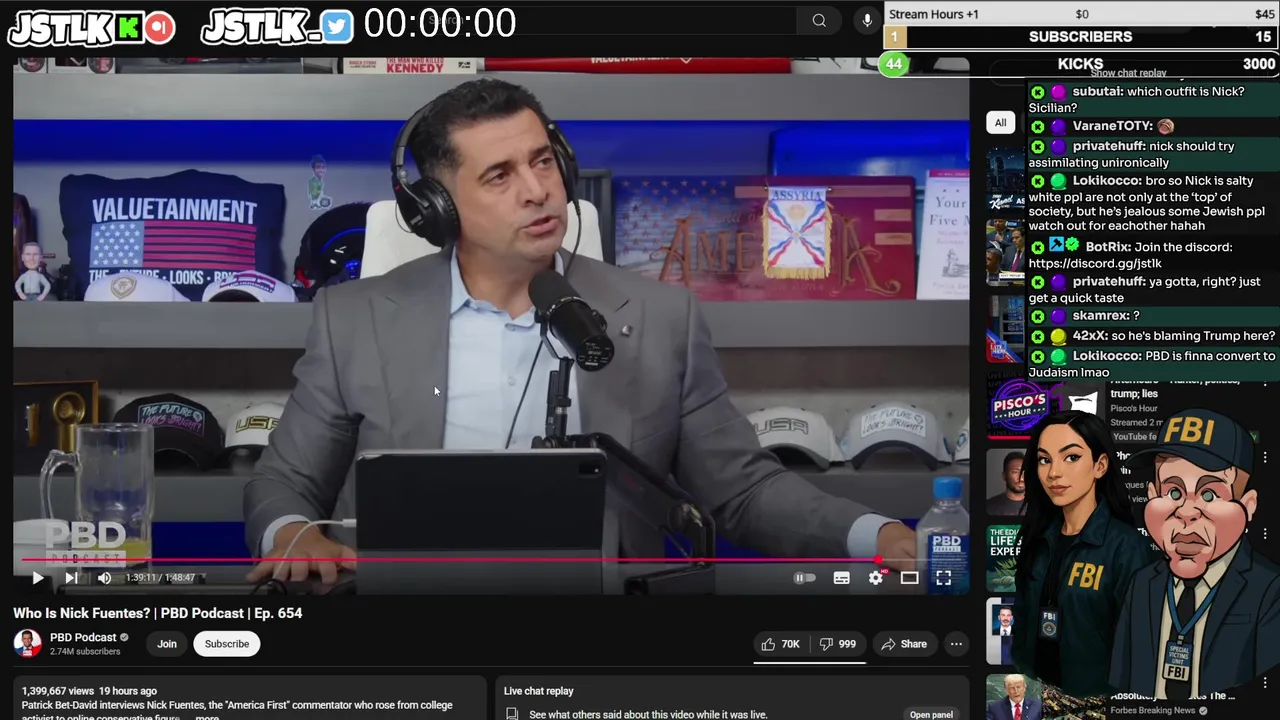This screenshot has height=720, width=1280.
Task: Search by voice microphone icon
Action: [867, 20]
